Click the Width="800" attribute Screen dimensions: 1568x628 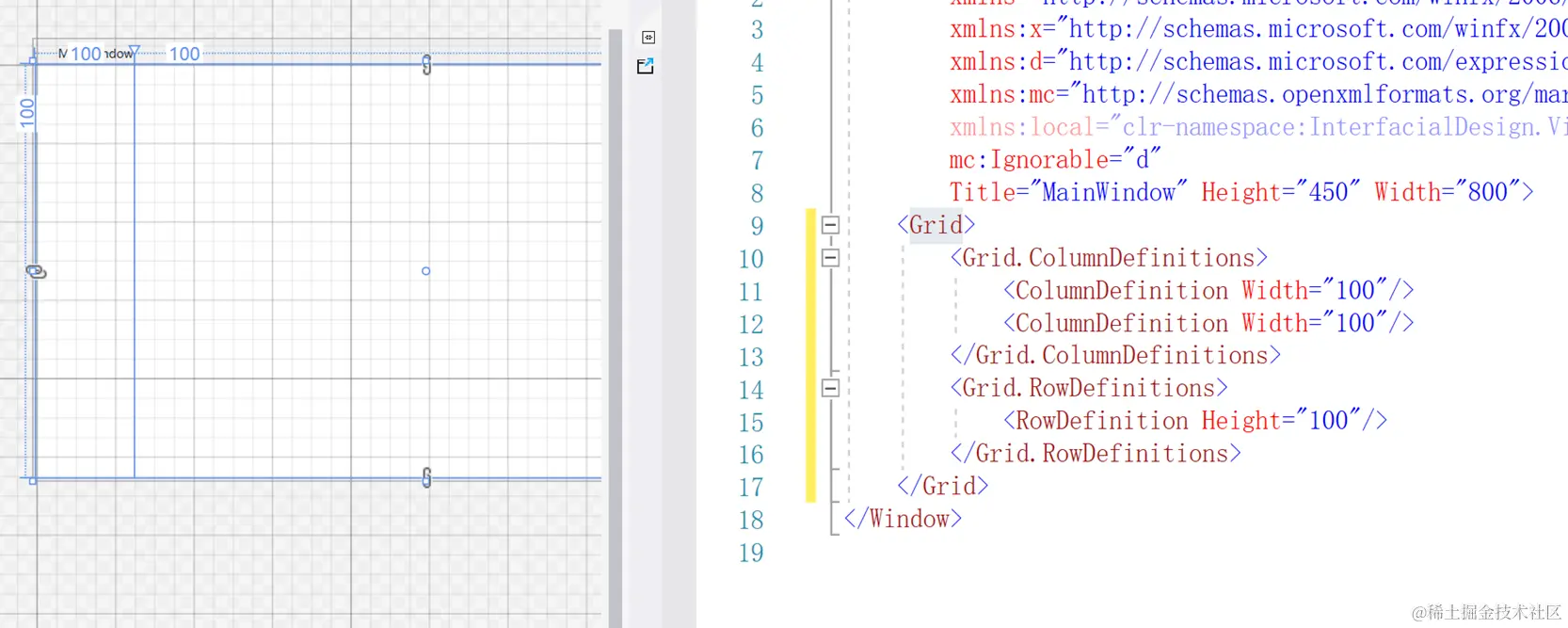(1448, 192)
